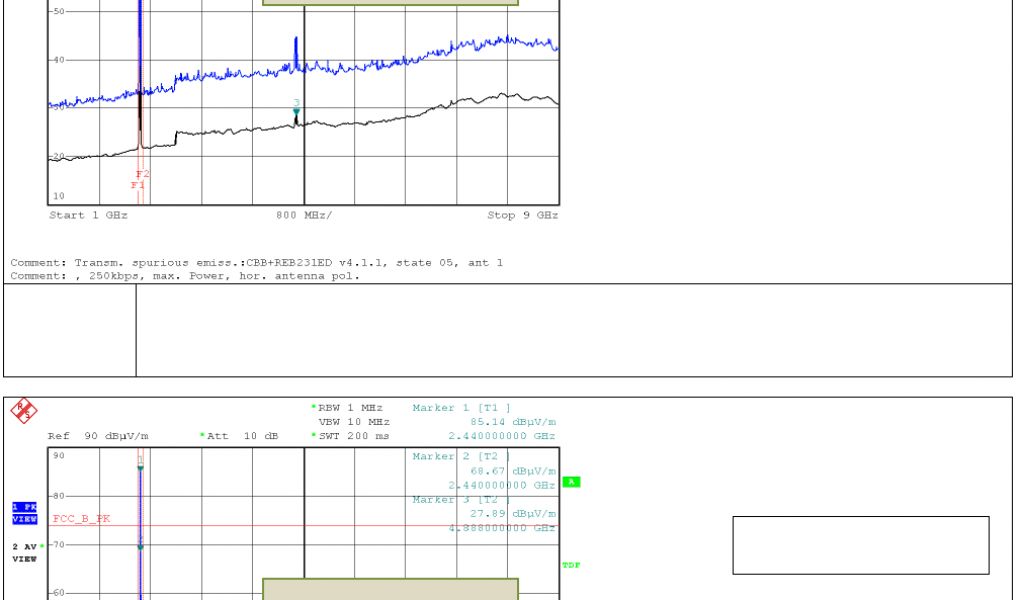This screenshot has width=1024, height=600.
Task: Click the 'Marker 1 [T1]' readout
Action: click(x=461, y=408)
